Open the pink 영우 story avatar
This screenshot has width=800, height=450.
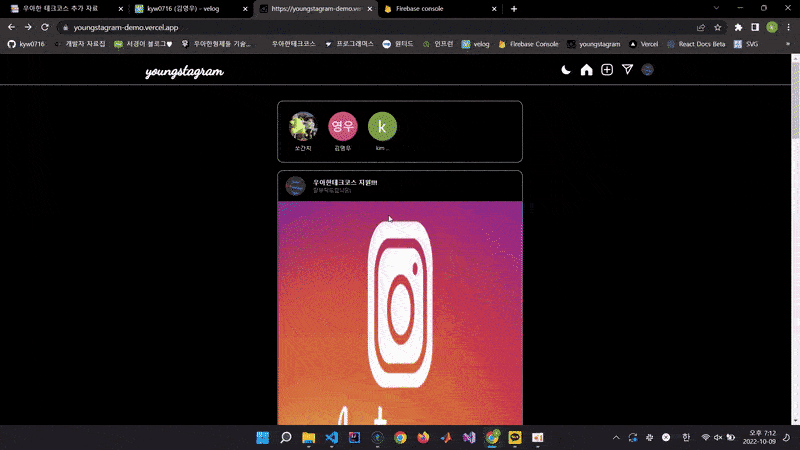[x=343, y=126]
